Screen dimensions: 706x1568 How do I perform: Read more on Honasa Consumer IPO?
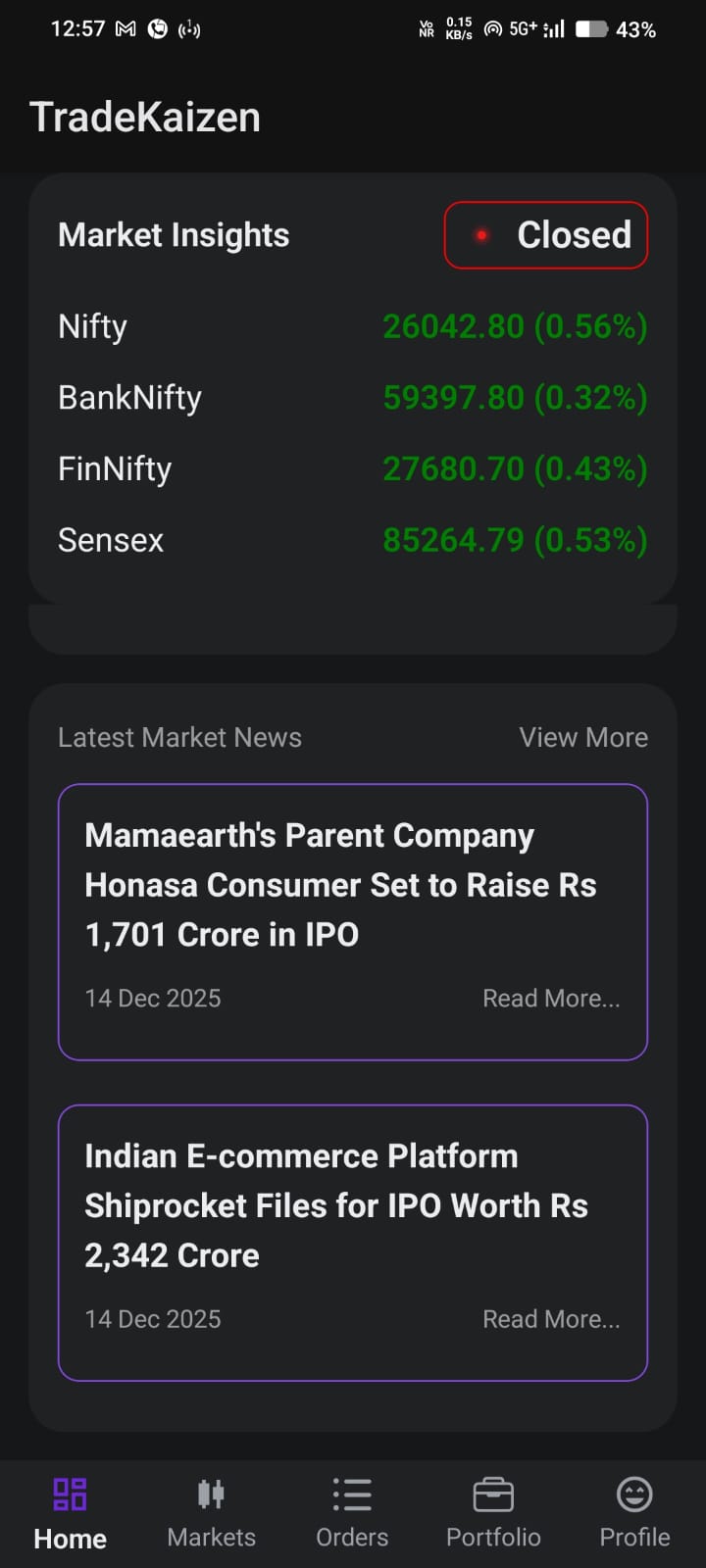551,998
